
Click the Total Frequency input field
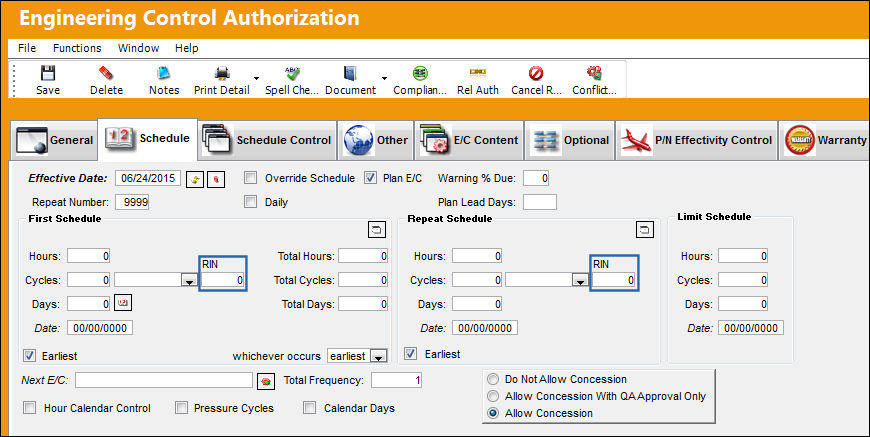click(396, 380)
